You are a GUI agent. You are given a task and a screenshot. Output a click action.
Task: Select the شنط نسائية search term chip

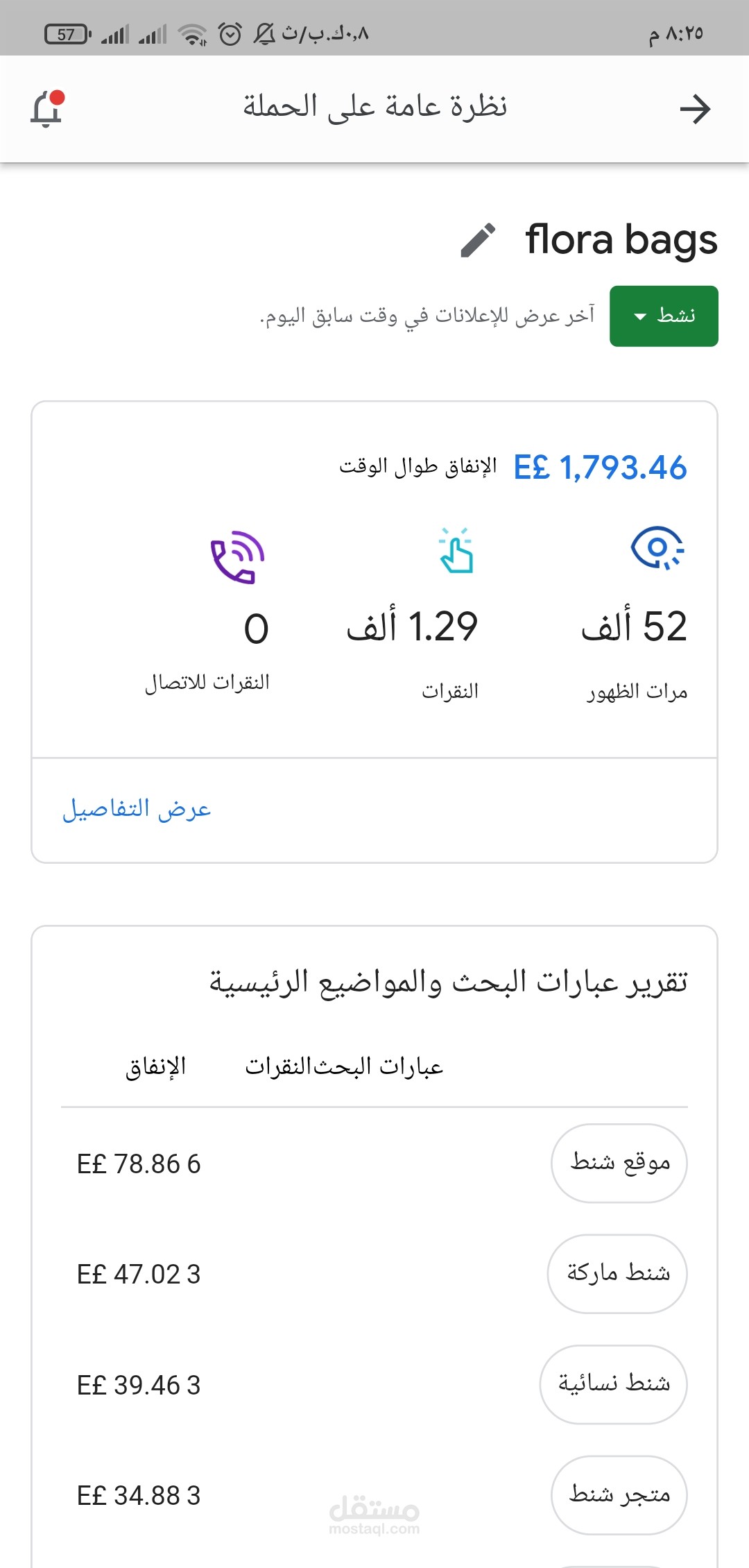tap(613, 1384)
